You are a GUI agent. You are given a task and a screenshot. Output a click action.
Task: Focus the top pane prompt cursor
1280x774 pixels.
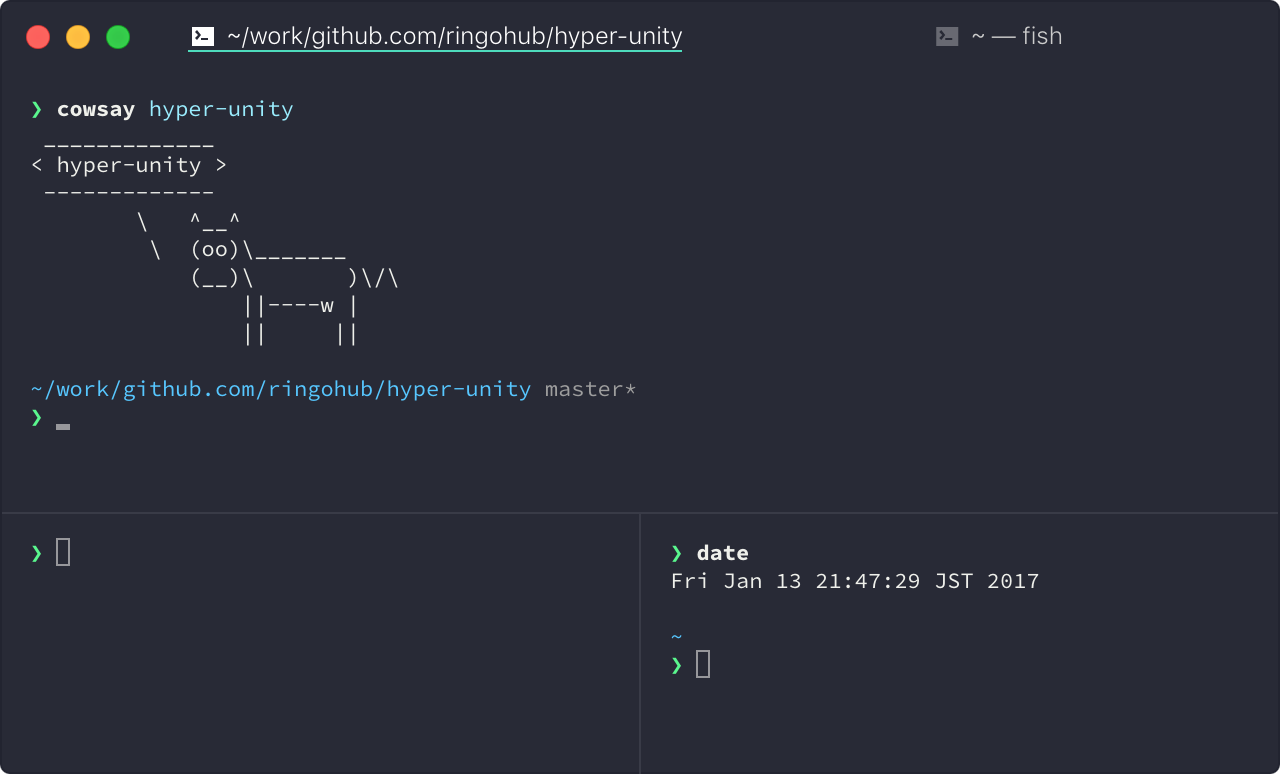pos(63,427)
